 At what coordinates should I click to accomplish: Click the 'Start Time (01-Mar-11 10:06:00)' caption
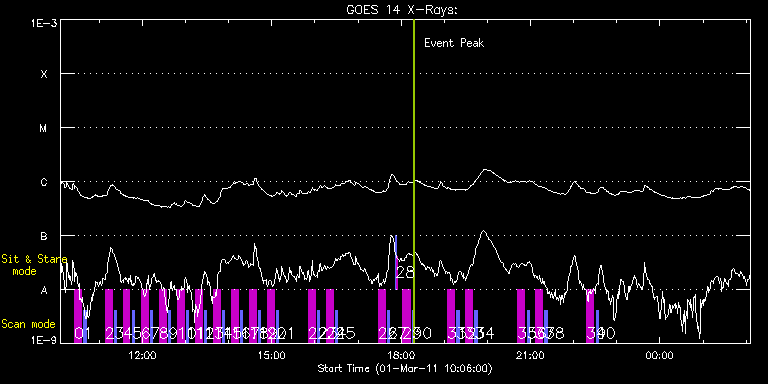coord(405,368)
